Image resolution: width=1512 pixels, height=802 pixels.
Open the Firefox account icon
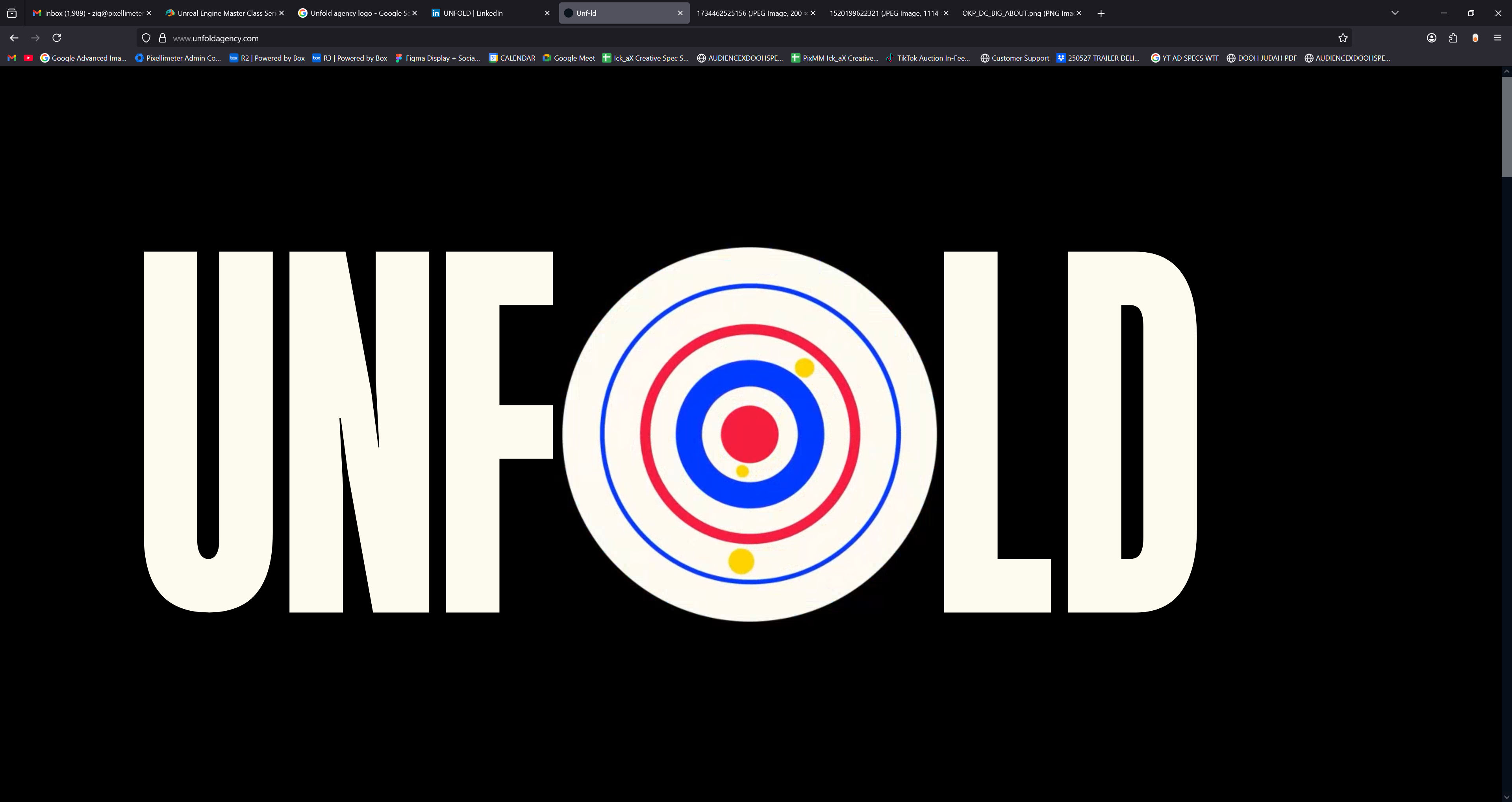click(x=1432, y=38)
